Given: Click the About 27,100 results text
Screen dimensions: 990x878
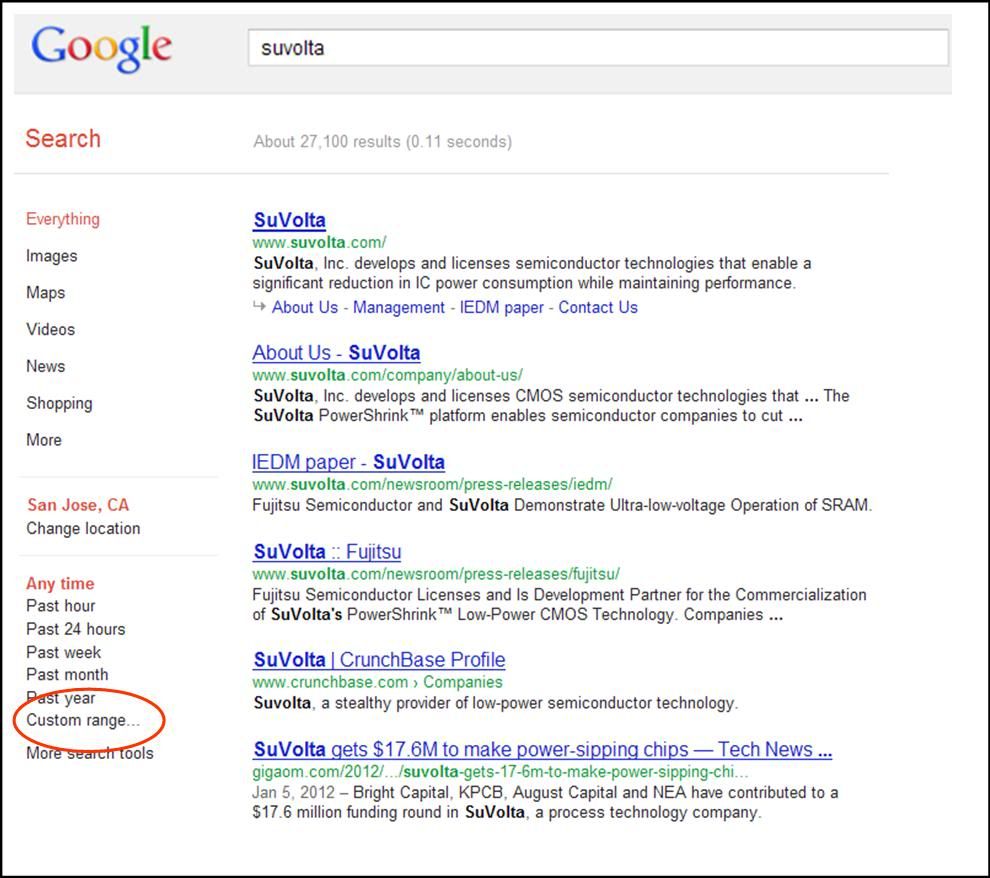Looking at the screenshot, I should (x=383, y=141).
